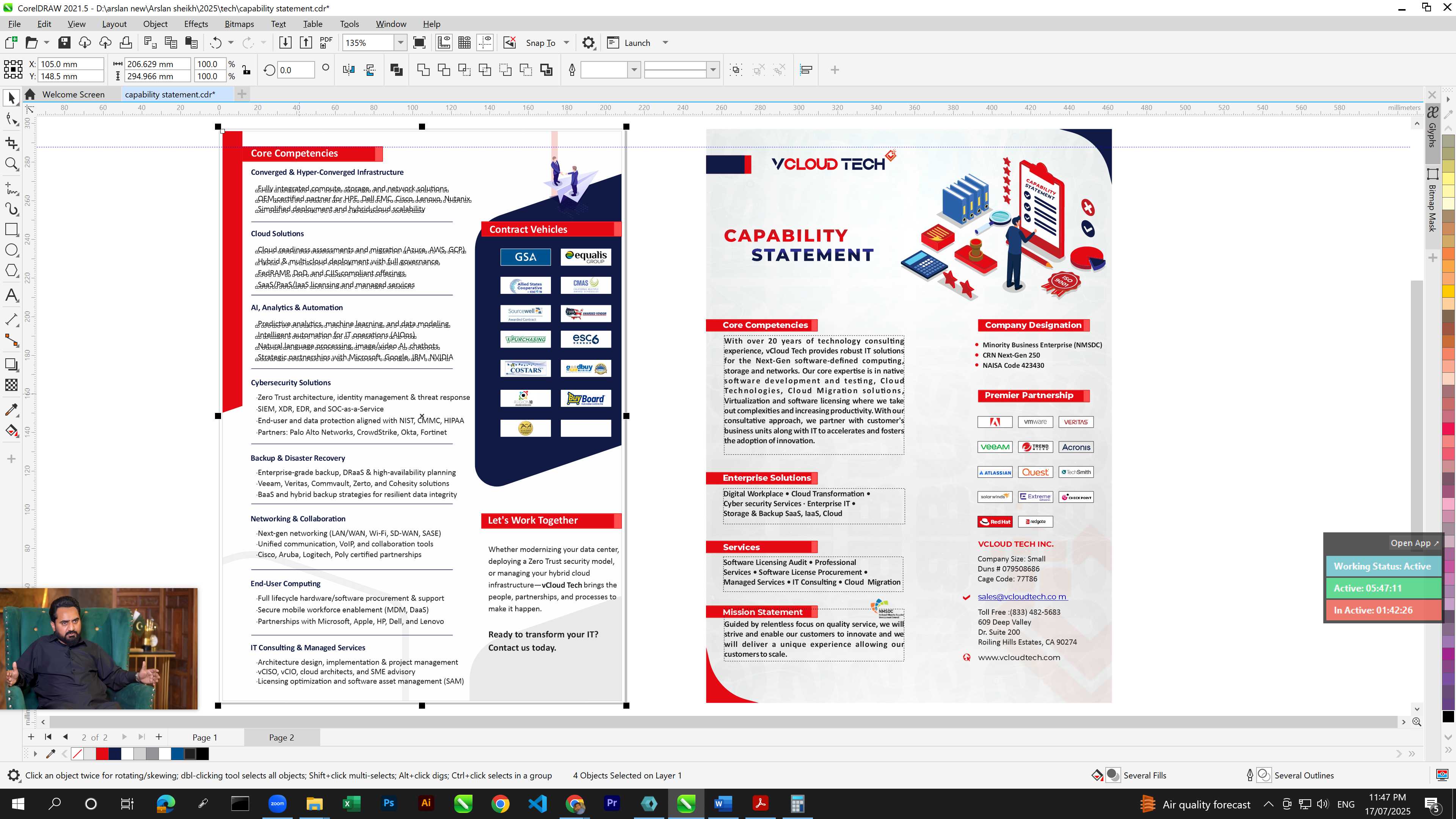Select the Parallel Dimension tool

click(x=11, y=319)
